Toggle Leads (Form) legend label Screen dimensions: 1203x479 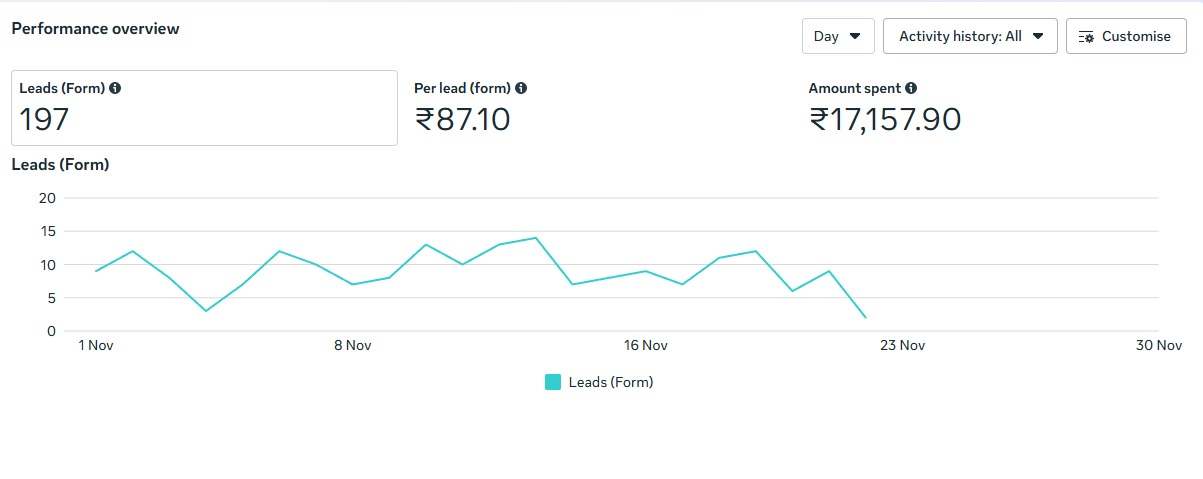[610, 382]
